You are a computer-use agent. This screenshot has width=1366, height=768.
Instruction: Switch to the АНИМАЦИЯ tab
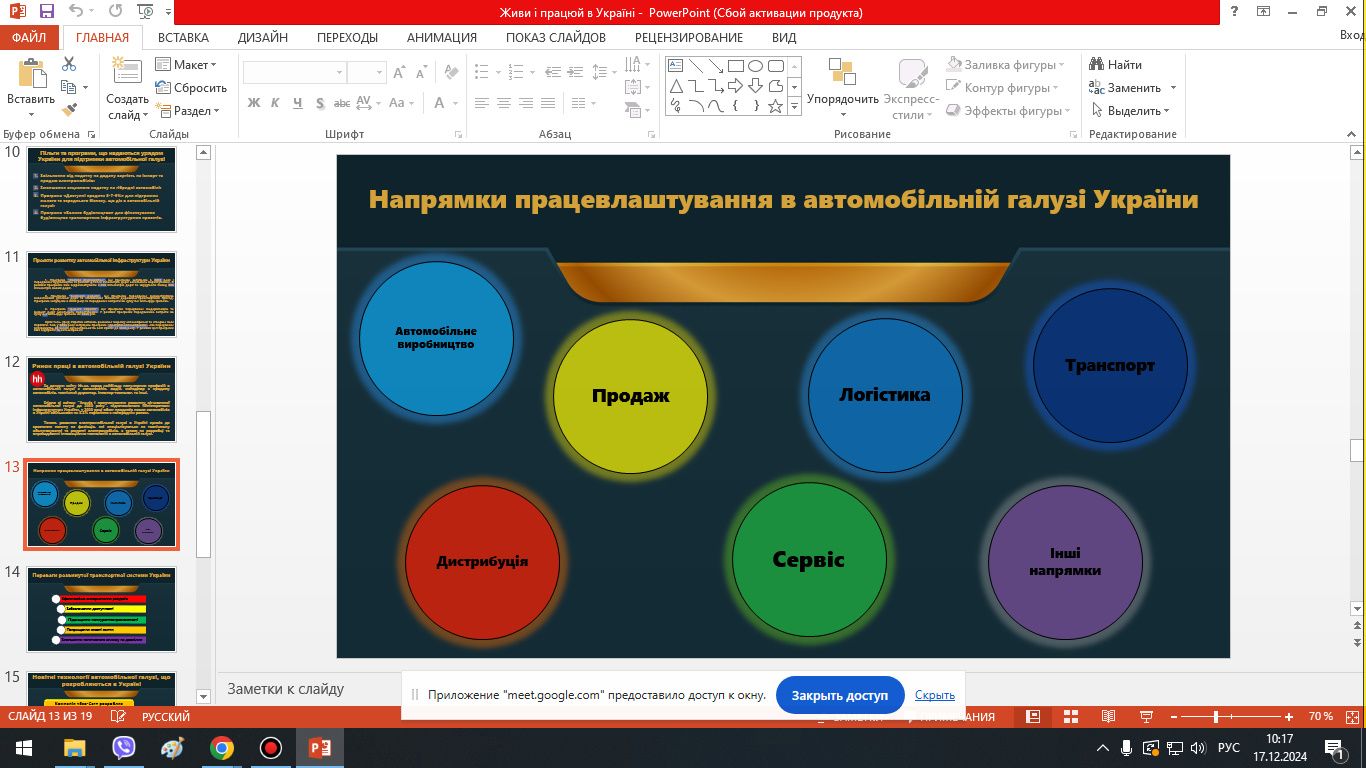(x=441, y=38)
